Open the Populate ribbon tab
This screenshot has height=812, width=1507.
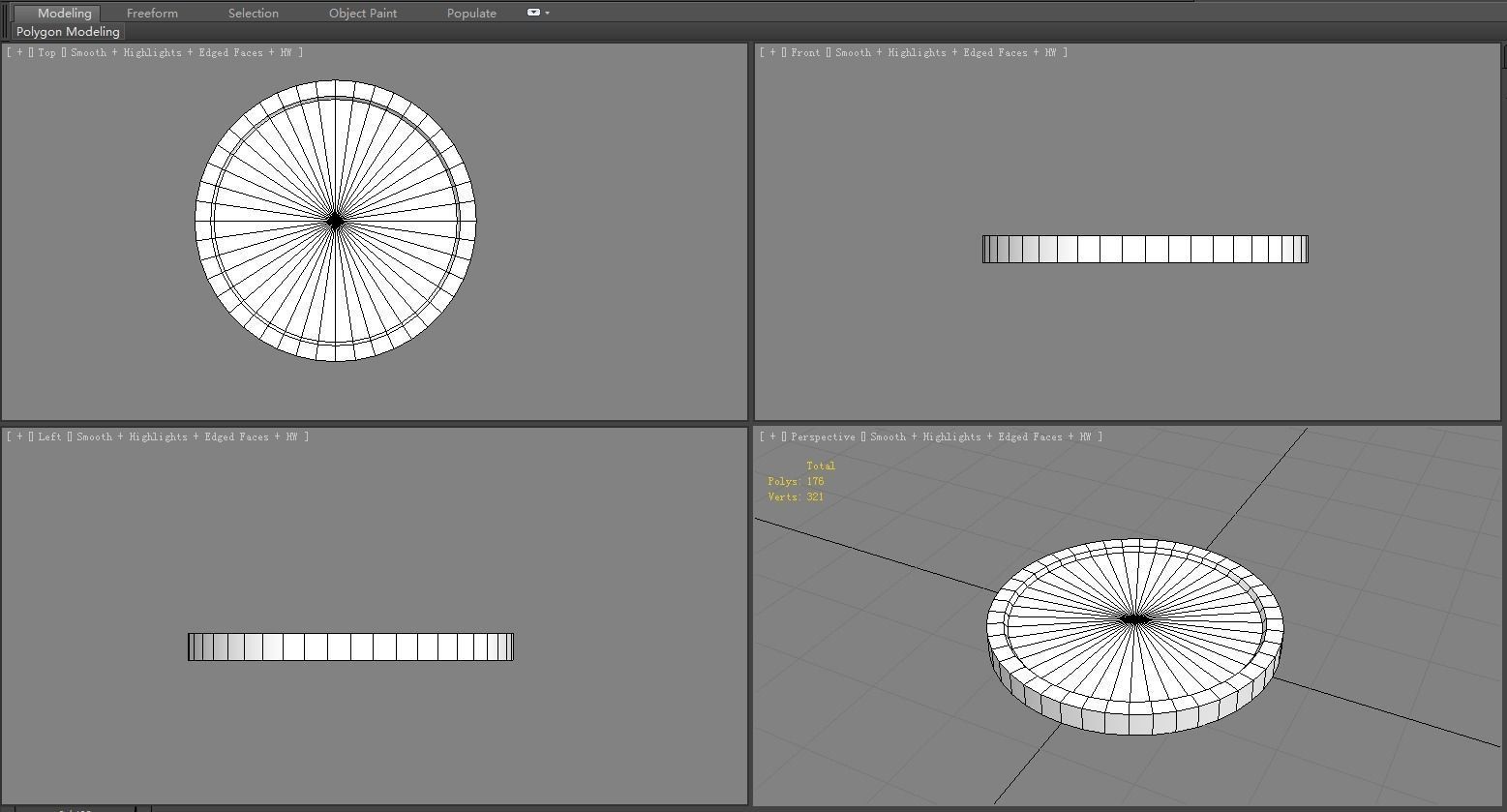[x=471, y=13]
